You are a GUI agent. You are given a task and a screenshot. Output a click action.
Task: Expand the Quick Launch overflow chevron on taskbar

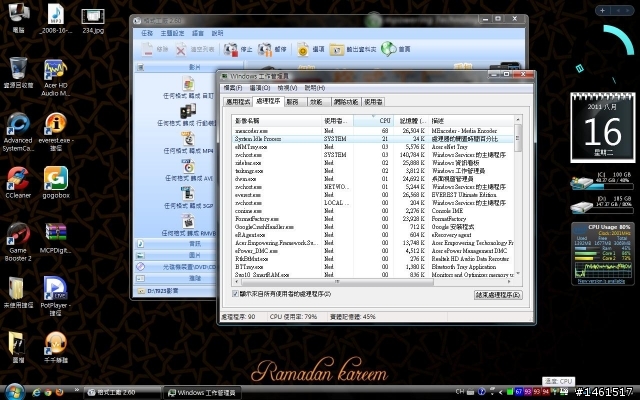click(76, 391)
